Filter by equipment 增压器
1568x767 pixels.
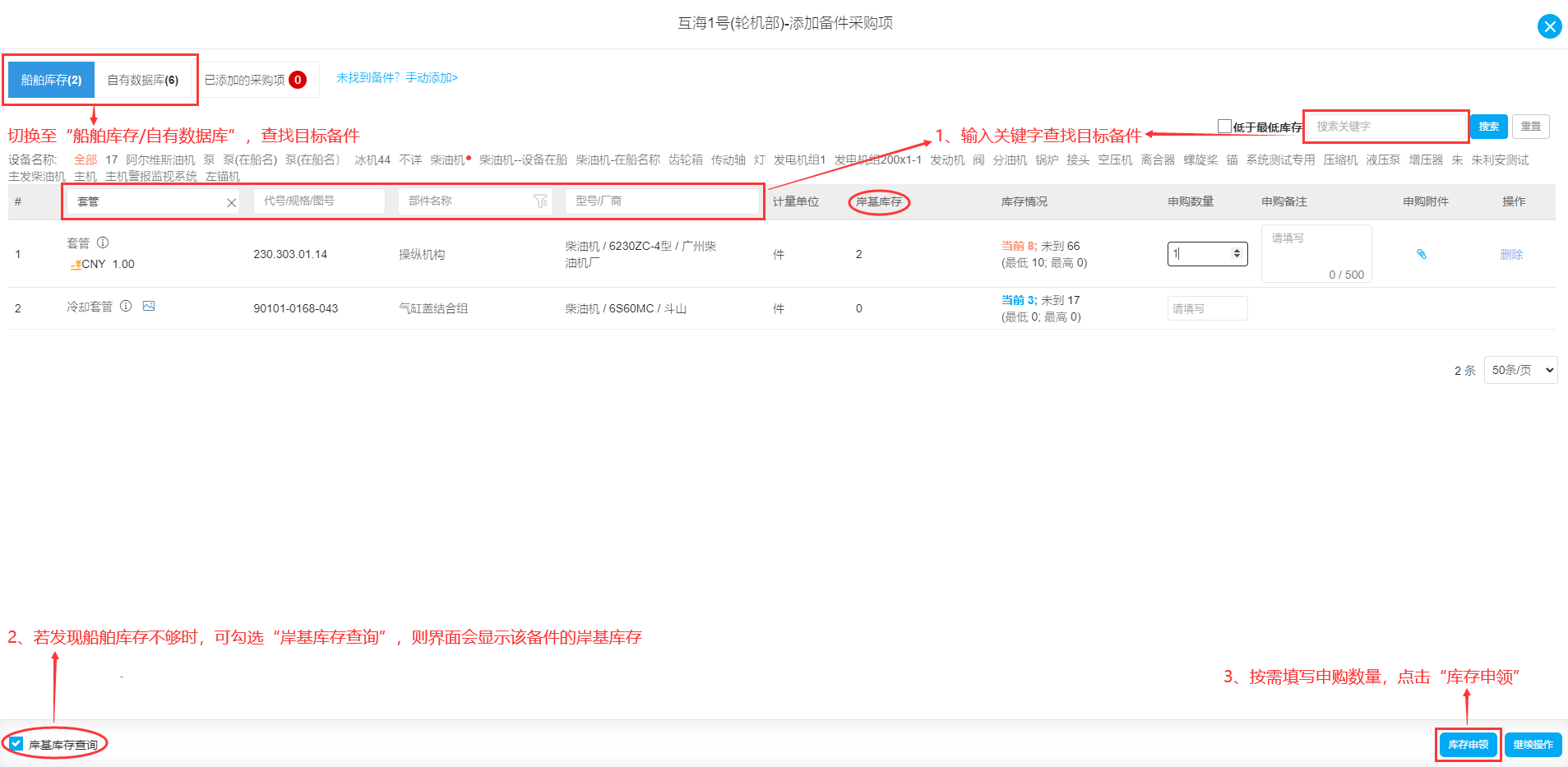(1426, 159)
